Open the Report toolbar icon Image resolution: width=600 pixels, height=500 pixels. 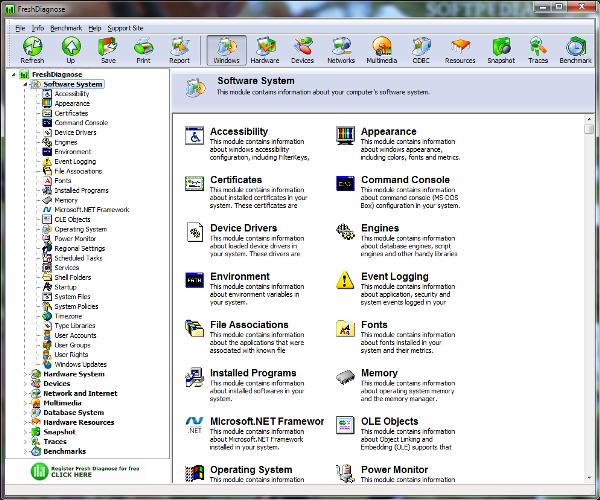point(179,50)
